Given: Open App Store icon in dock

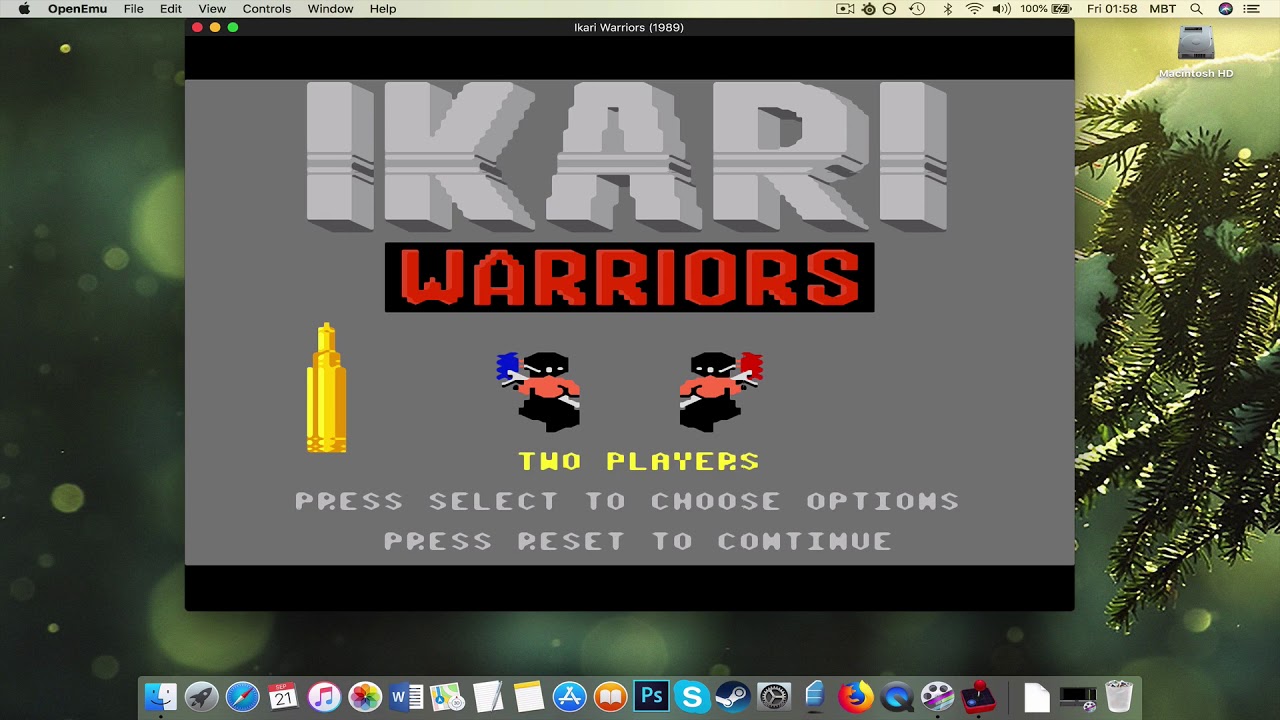Looking at the screenshot, I should point(569,696).
